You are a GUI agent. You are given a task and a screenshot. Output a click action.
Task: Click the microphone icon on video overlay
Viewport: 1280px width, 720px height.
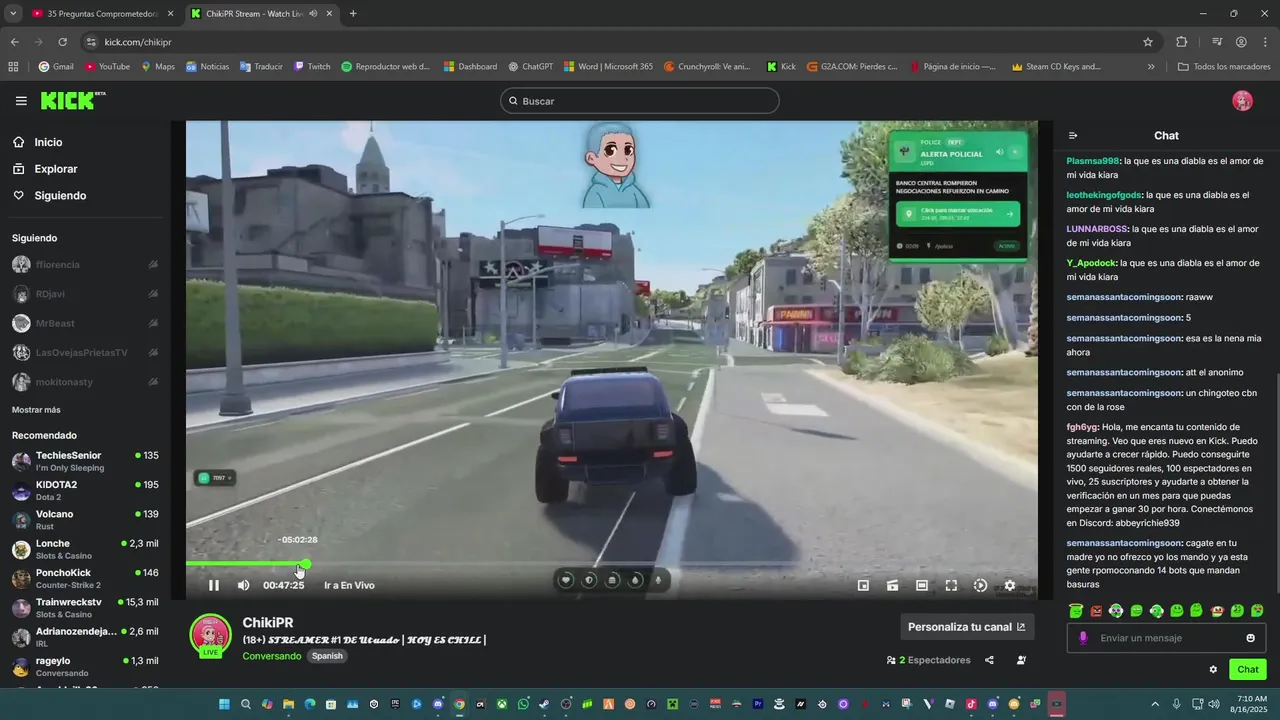click(658, 580)
